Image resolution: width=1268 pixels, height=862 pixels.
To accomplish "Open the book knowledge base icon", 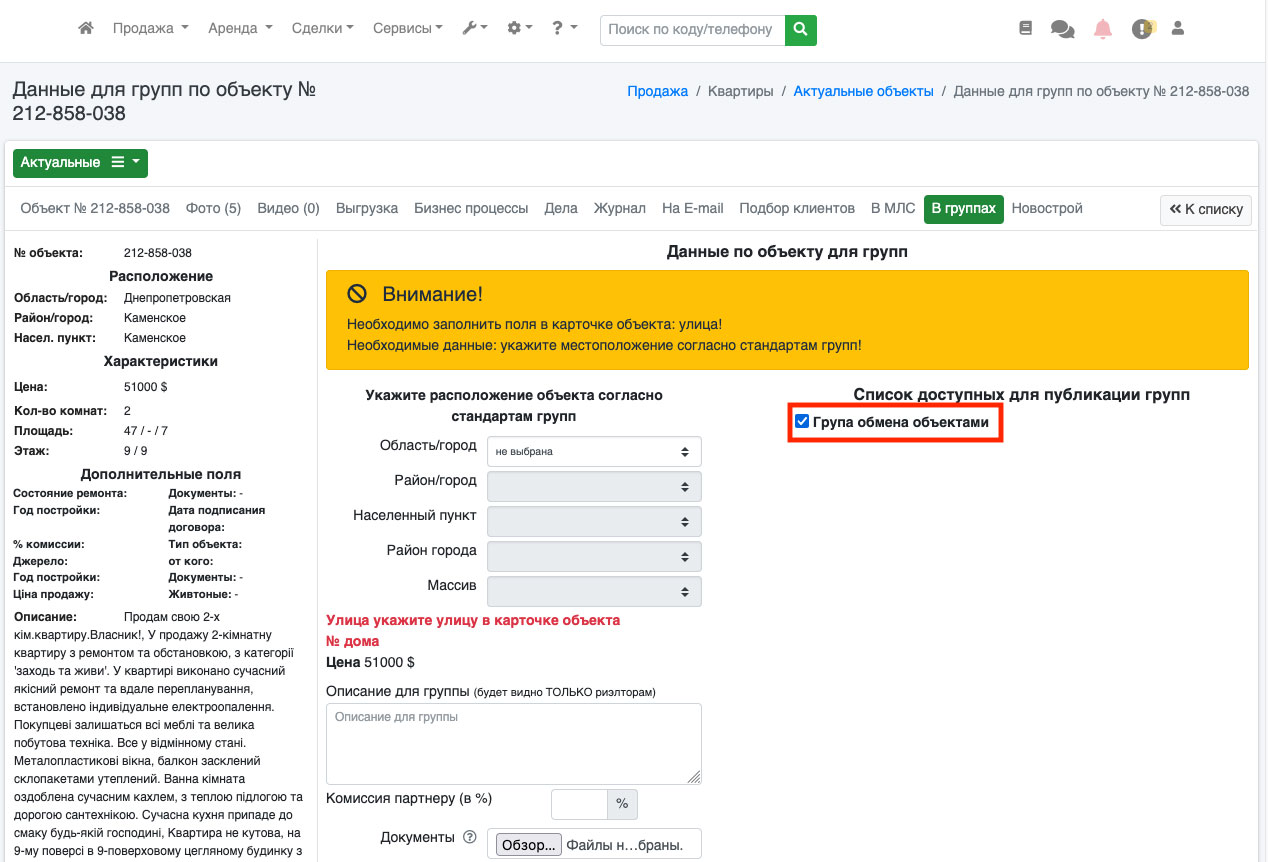I will (1025, 29).
